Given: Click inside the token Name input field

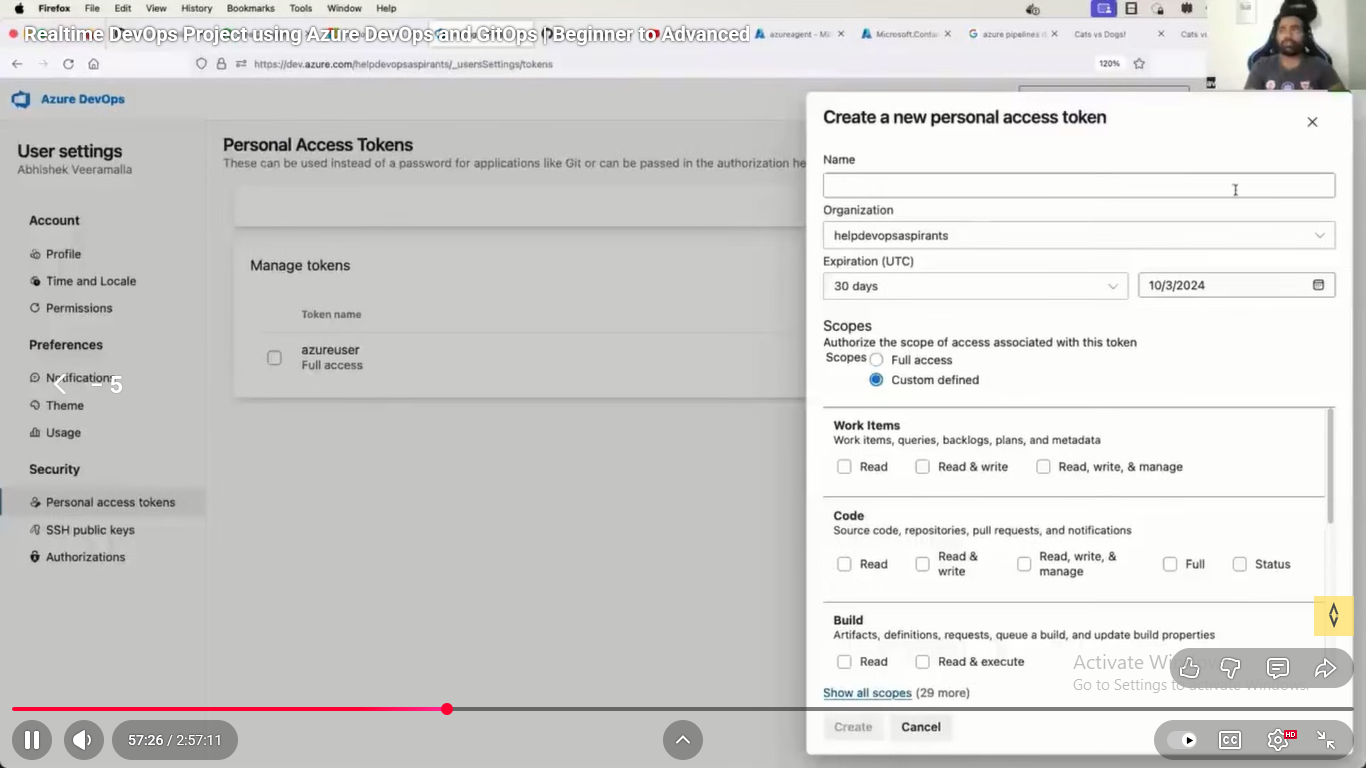Looking at the screenshot, I should coord(1078,185).
